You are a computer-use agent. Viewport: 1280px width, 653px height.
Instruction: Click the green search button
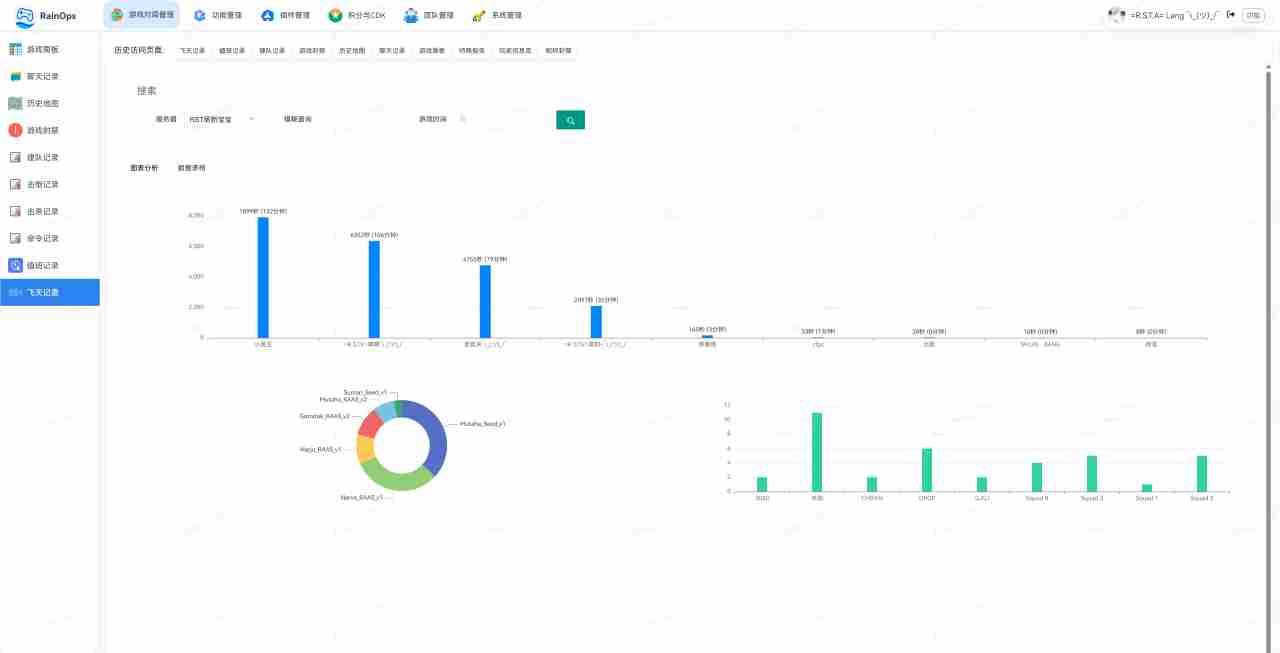click(570, 120)
